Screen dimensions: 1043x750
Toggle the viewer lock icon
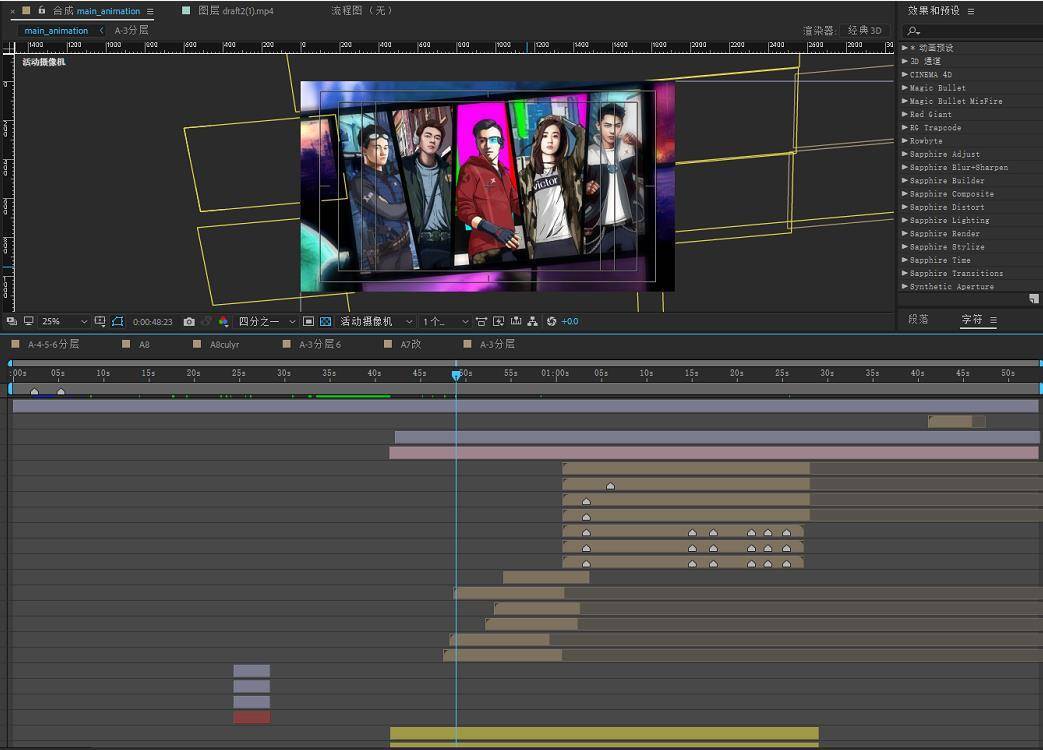pyautogui.click(x=41, y=11)
